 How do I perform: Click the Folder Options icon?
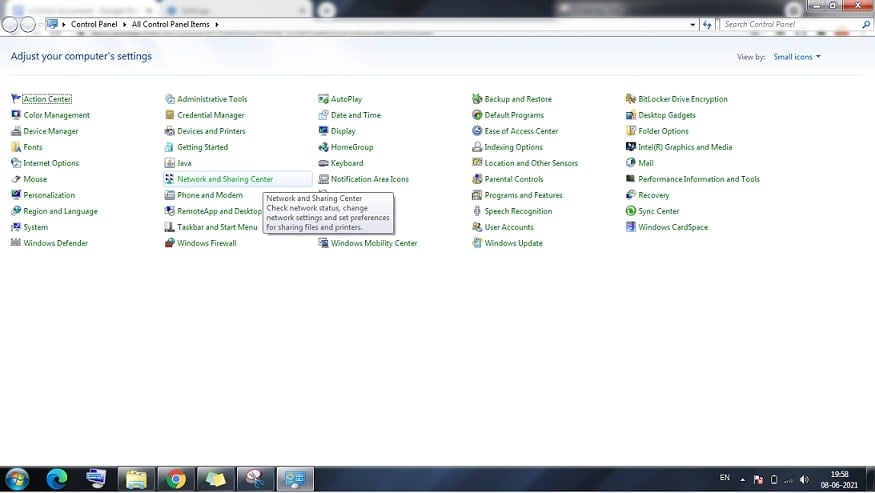pos(631,131)
